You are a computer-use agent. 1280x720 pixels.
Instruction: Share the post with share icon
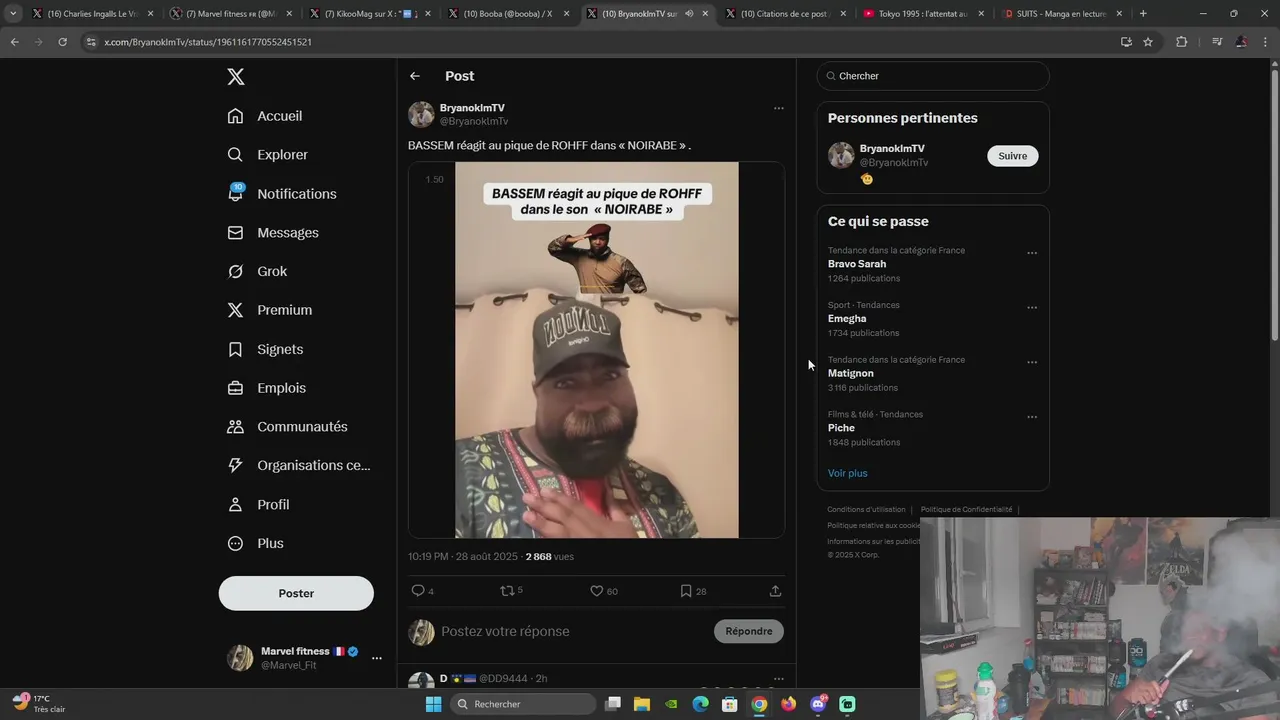pos(775,591)
